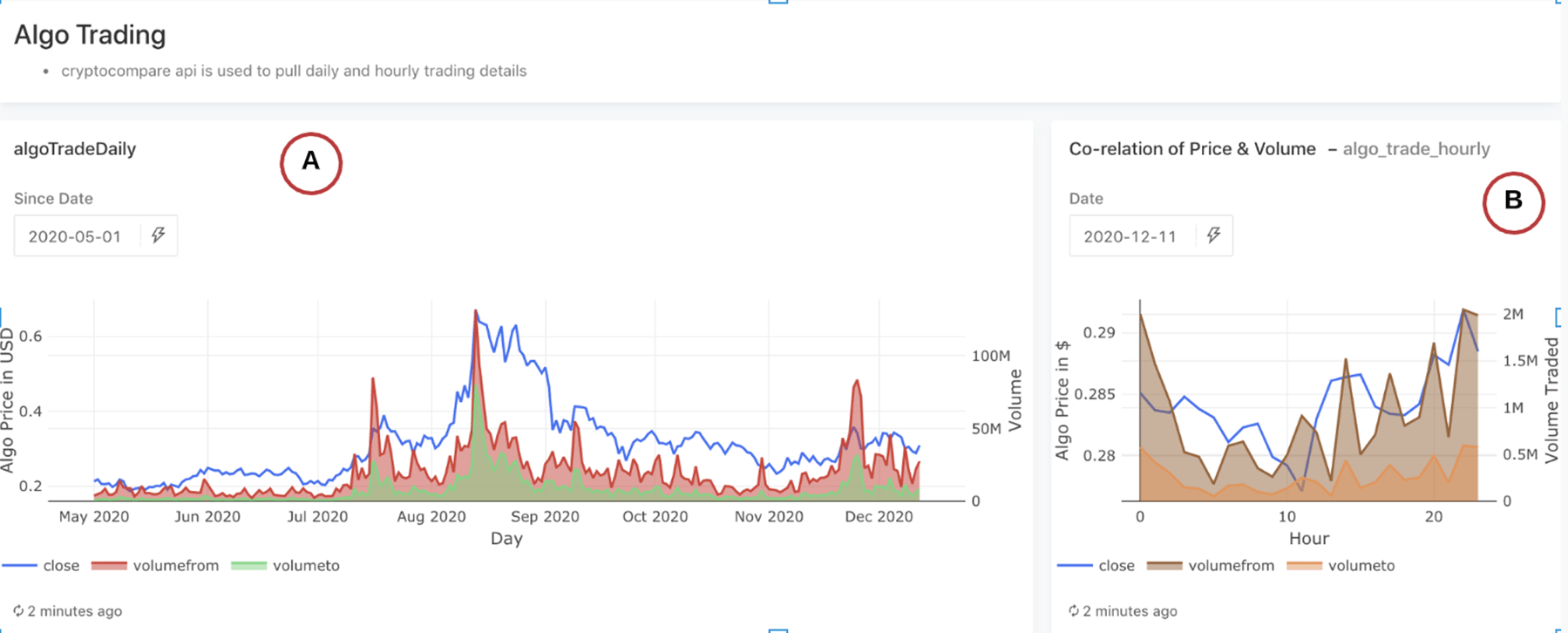Click the Aug 2020 x-axis tick label
This screenshot has height=633, width=1568.
[x=431, y=516]
